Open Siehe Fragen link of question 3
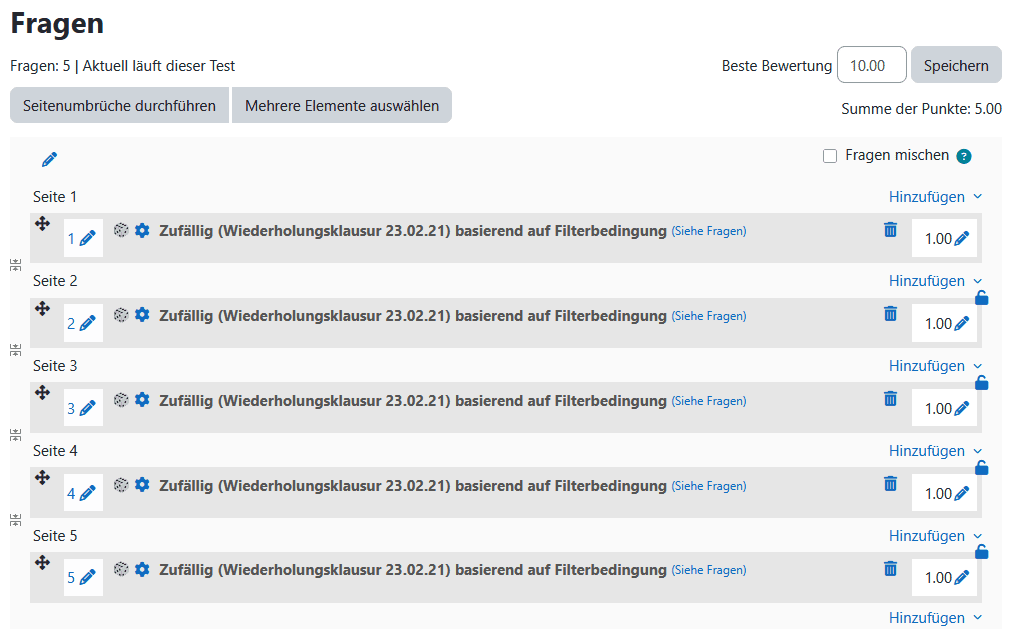The image size is (1010, 644). (709, 401)
